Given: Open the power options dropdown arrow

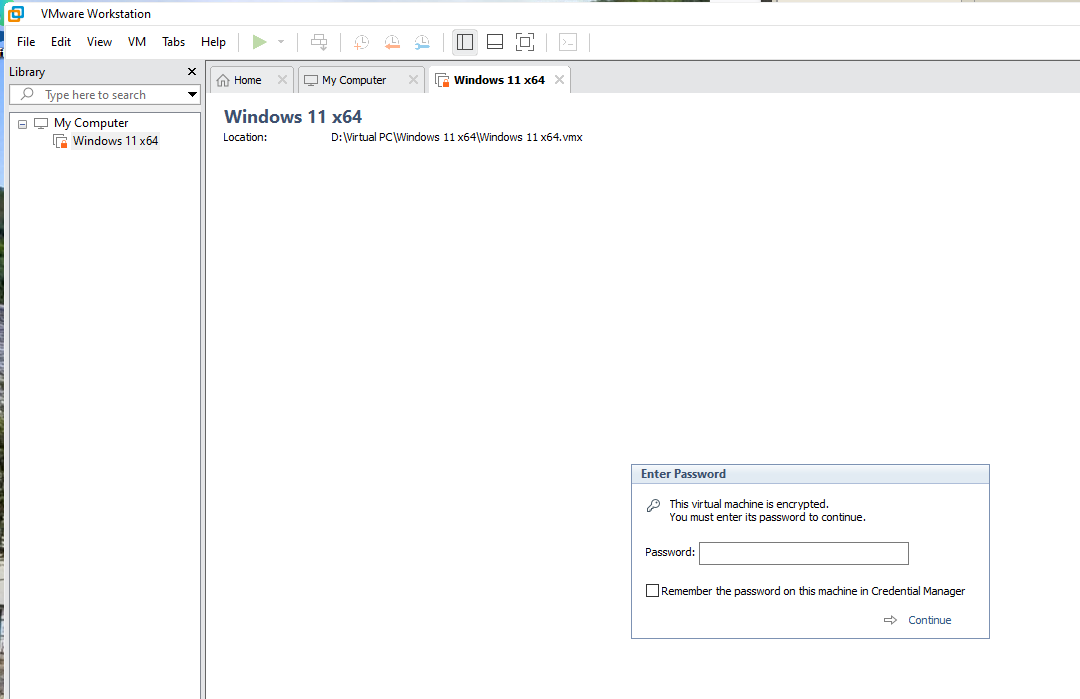Looking at the screenshot, I should point(281,42).
